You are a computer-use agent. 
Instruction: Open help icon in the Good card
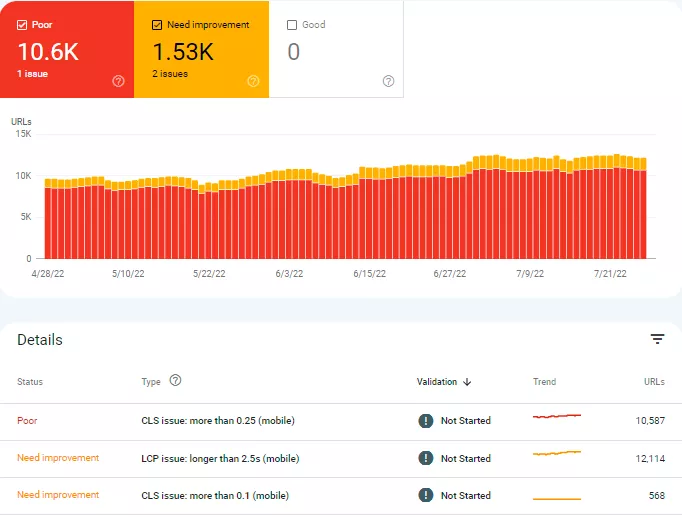pos(388,81)
